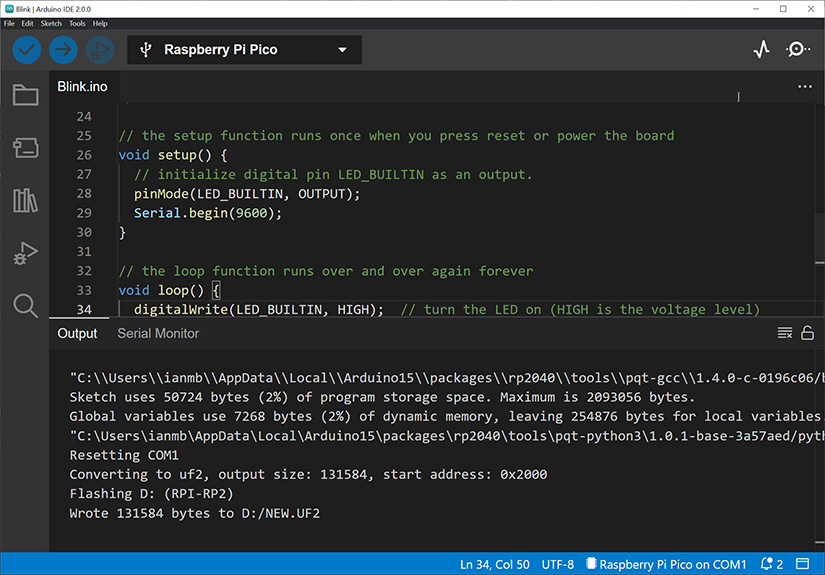Open the Sketch menu

click(x=50, y=23)
